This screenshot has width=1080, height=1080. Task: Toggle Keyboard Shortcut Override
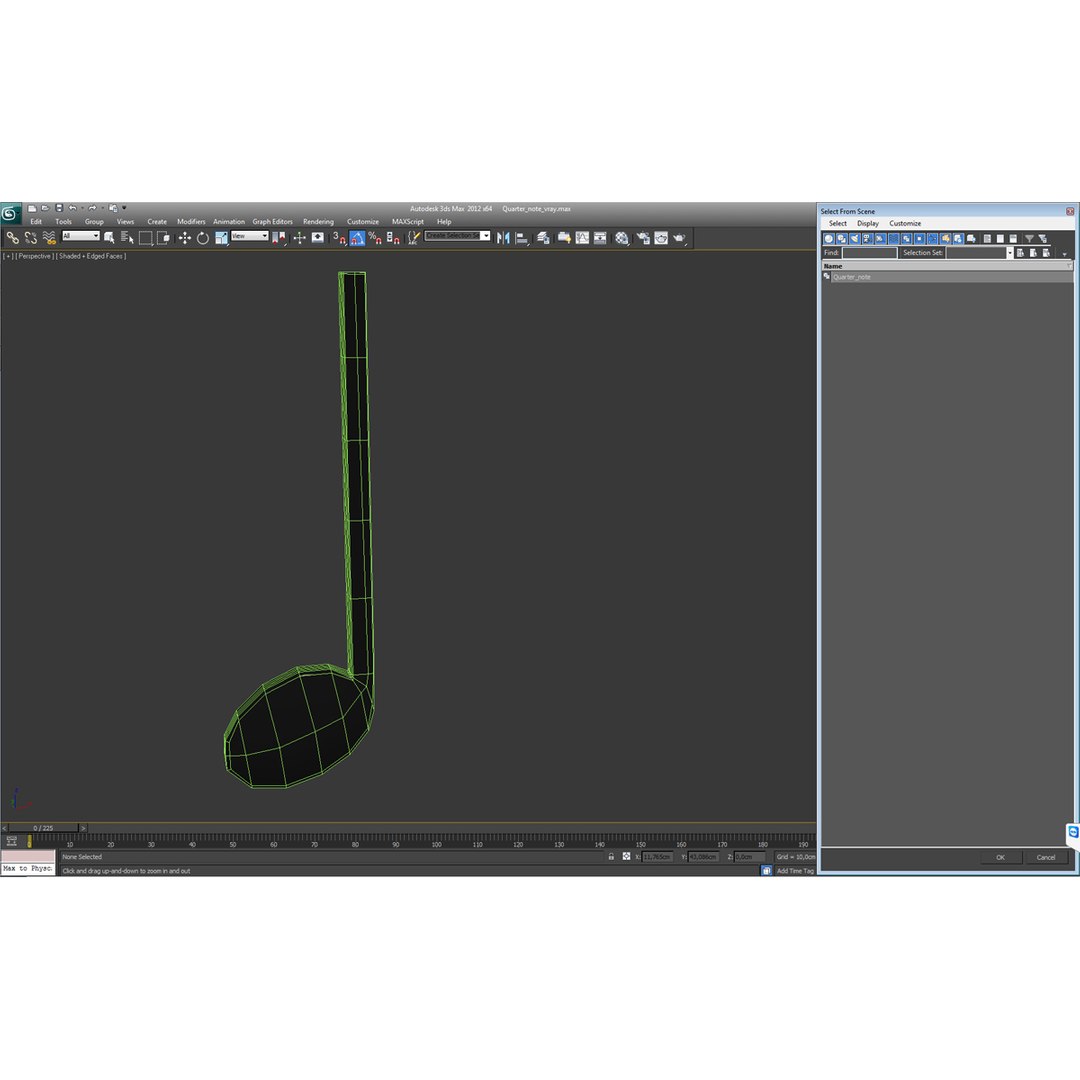[x=318, y=238]
